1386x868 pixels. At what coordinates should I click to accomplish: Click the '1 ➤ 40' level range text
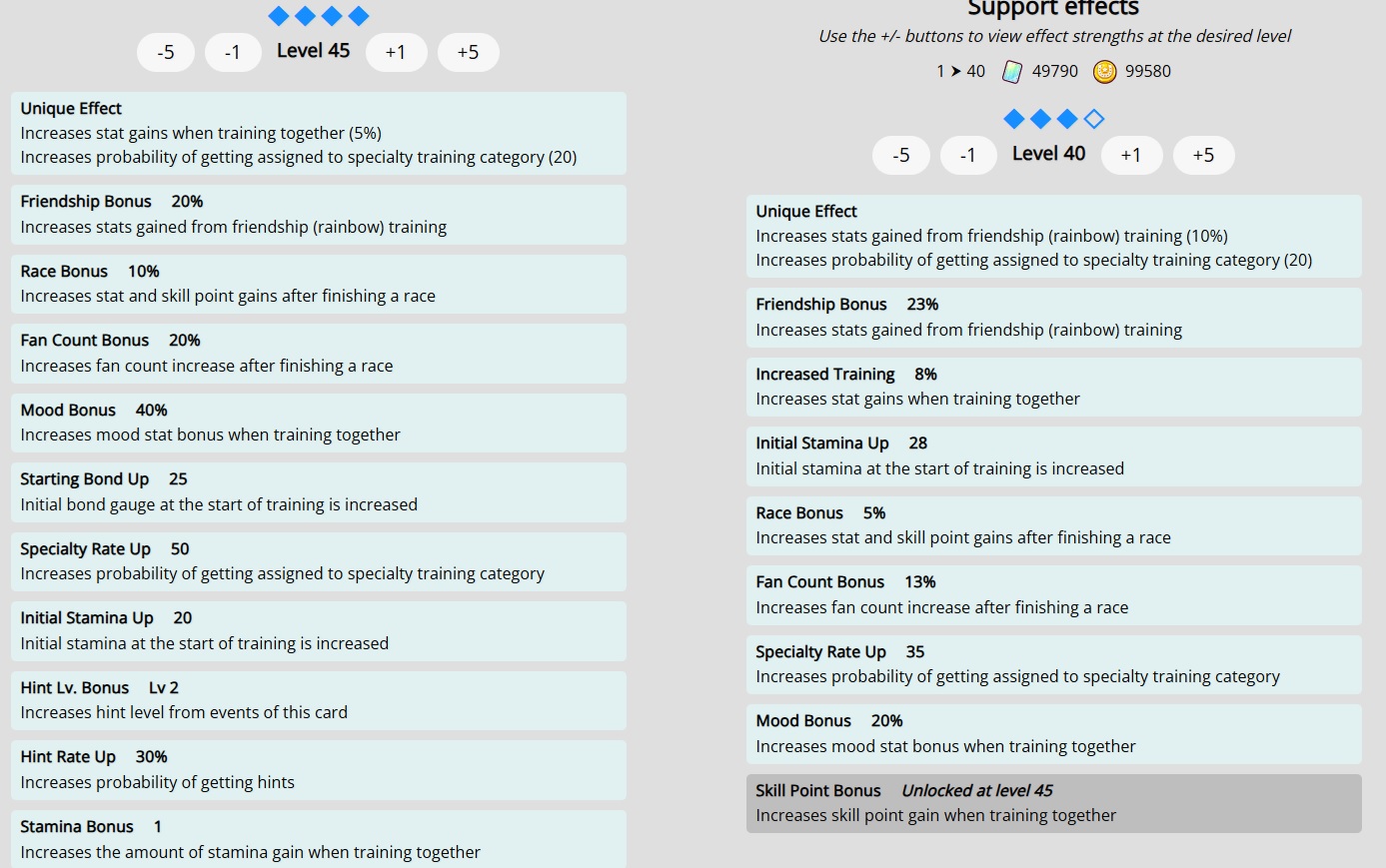tap(960, 71)
